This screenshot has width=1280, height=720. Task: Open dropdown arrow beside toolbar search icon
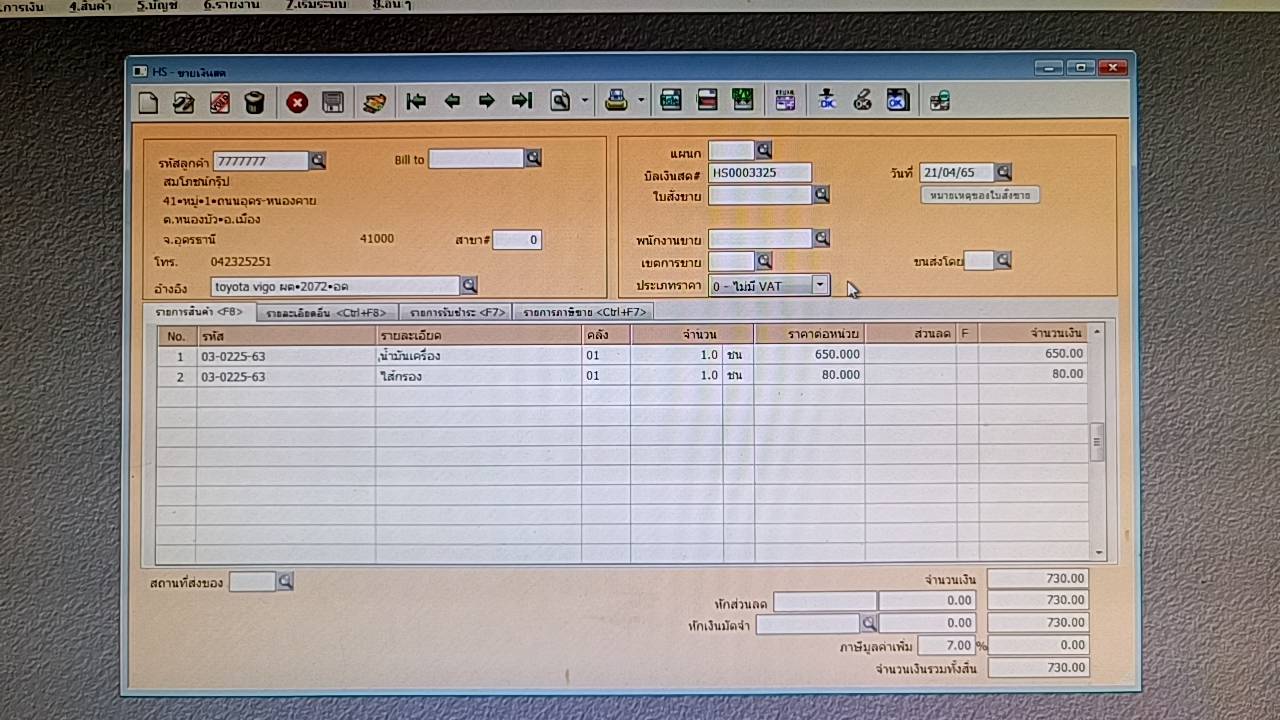585,101
